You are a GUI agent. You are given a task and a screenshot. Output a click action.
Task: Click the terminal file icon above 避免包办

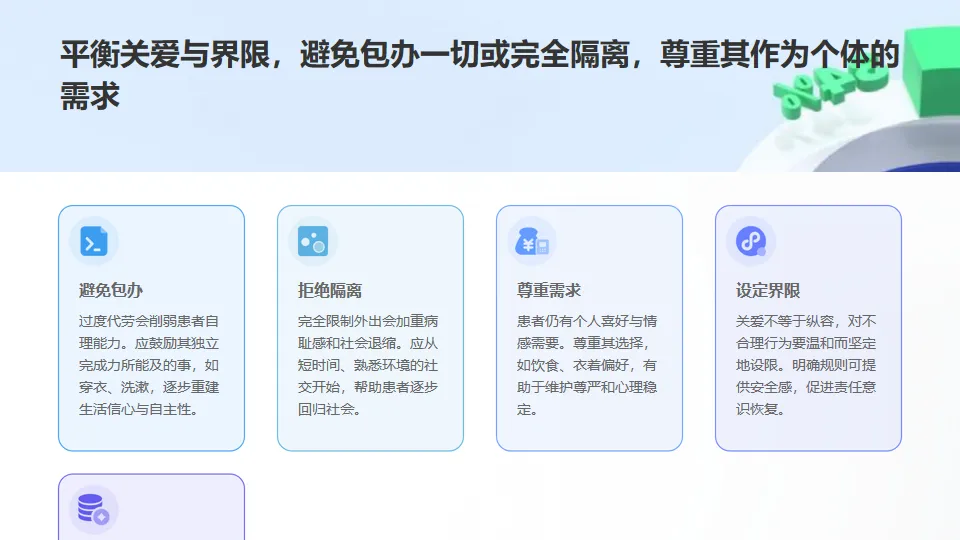pyautogui.click(x=94, y=241)
